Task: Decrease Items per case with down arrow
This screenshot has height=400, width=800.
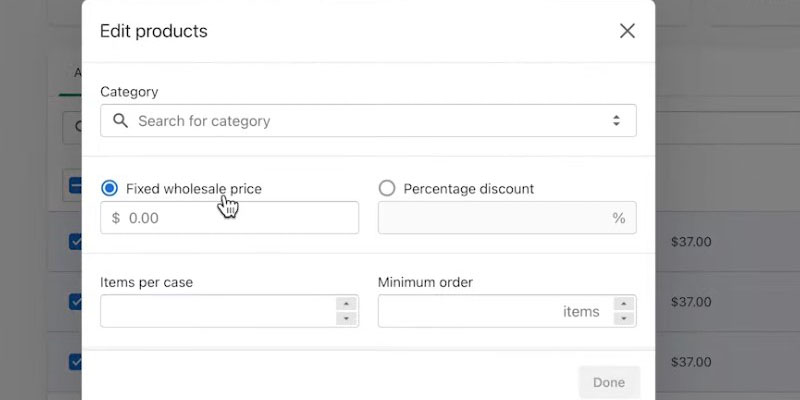Action: coord(347,319)
